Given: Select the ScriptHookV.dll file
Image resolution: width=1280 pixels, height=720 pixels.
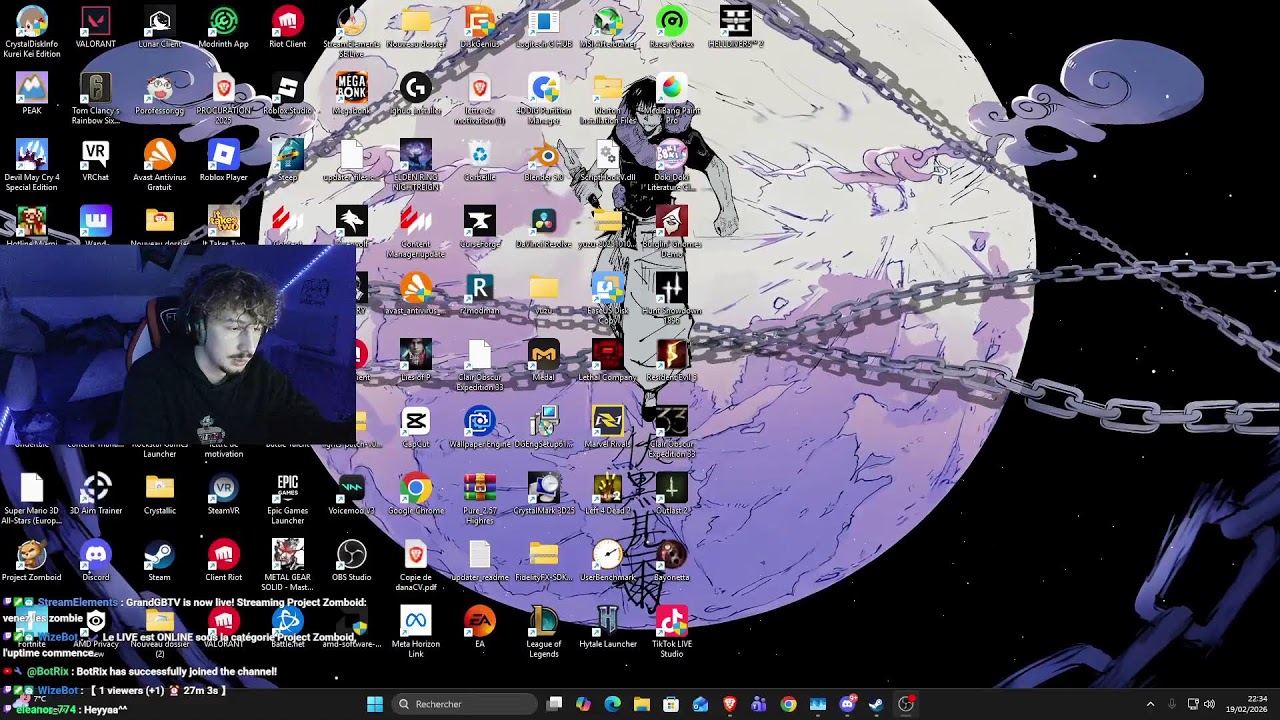Looking at the screenshot, I should pyautogui.click(x=608, y=161).
